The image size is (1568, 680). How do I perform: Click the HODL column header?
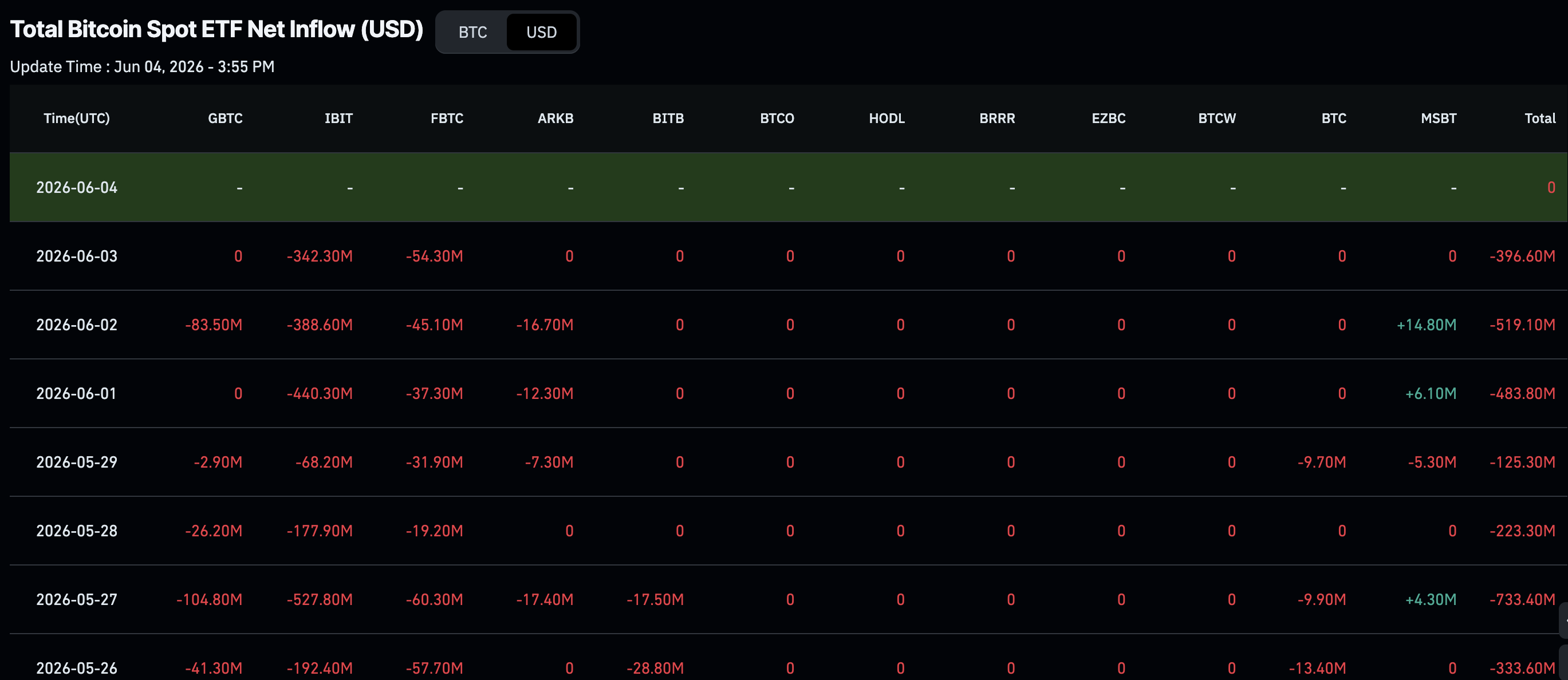[887, 118]
